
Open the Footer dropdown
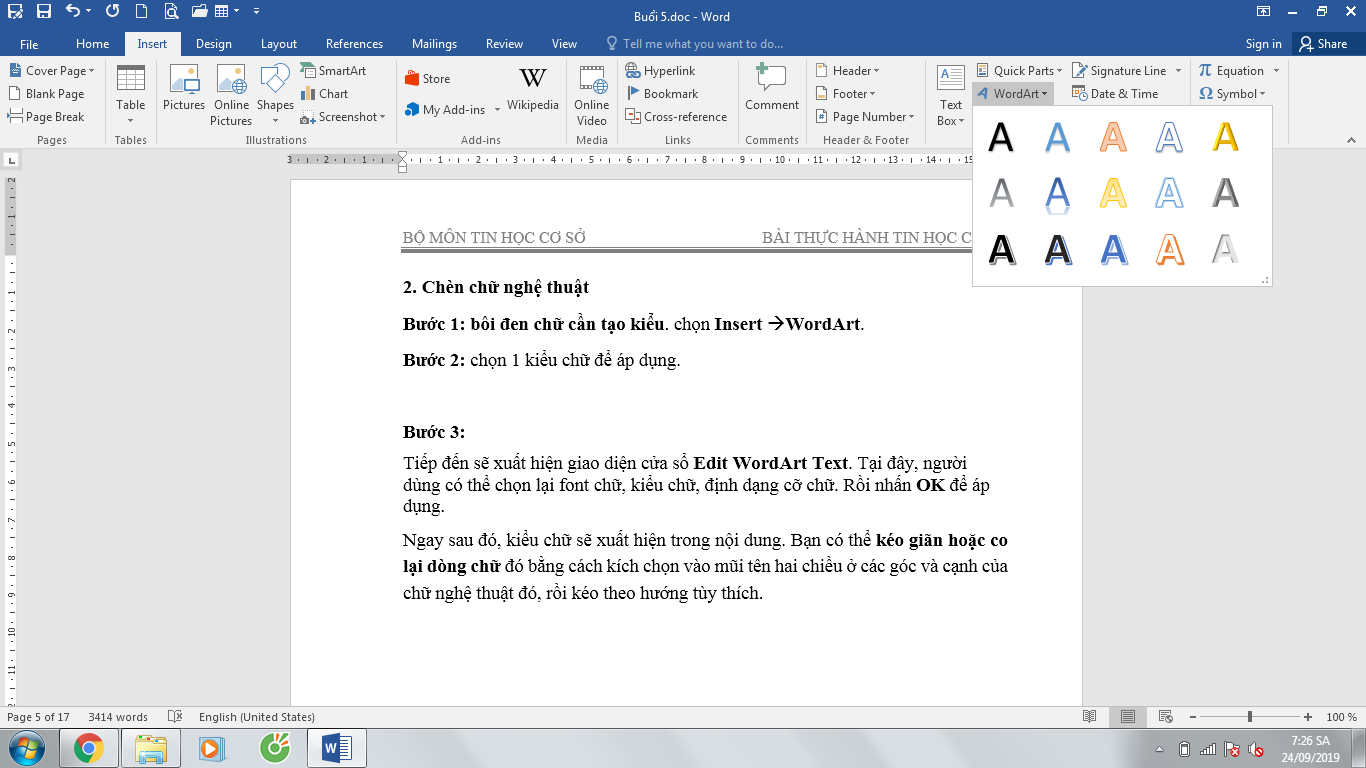coord(847,94)
